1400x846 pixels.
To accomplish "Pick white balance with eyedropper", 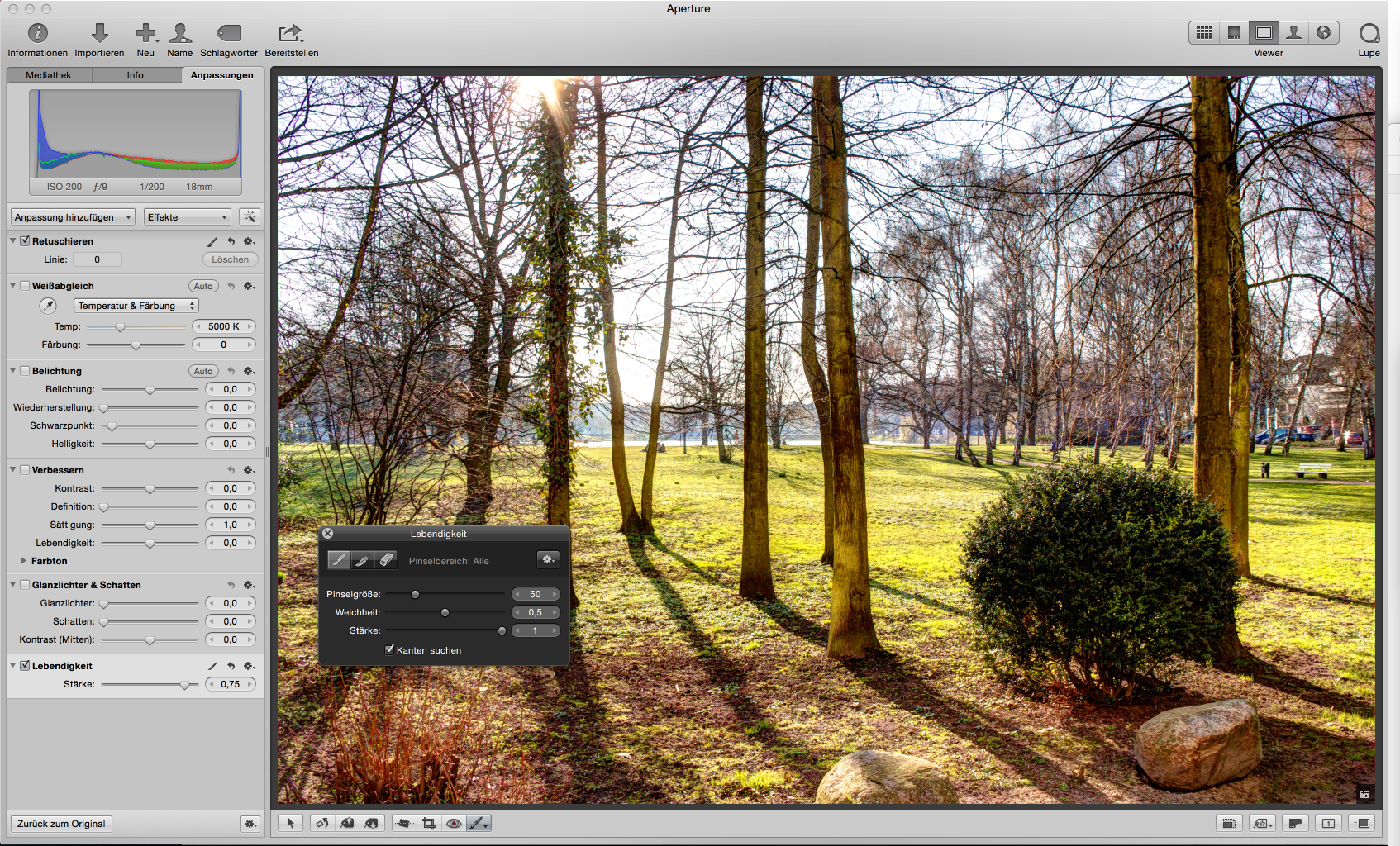I will 48,306.
